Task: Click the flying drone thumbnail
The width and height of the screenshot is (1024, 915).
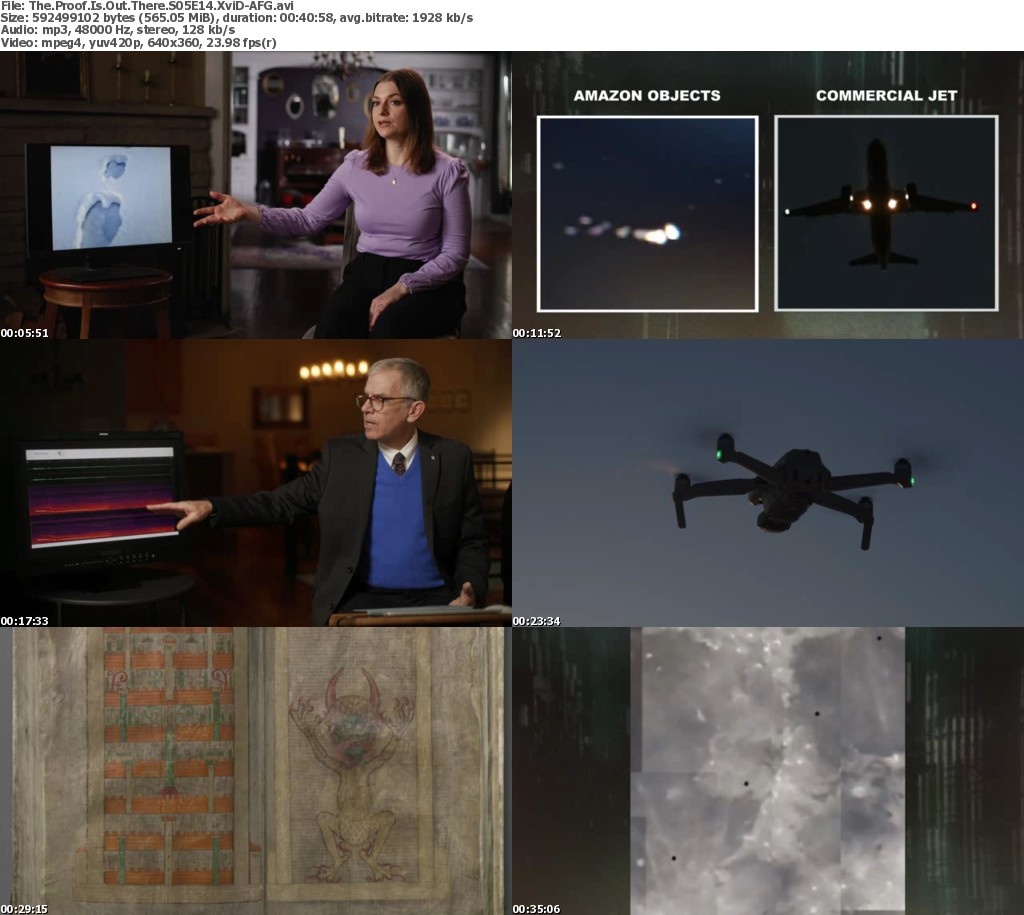Action: [767, 483]
